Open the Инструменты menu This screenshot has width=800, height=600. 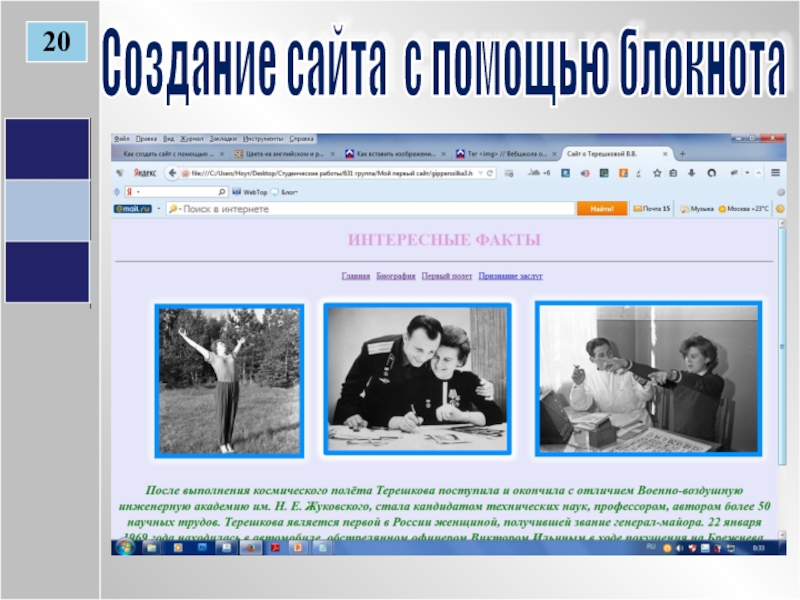coord(263,138)
